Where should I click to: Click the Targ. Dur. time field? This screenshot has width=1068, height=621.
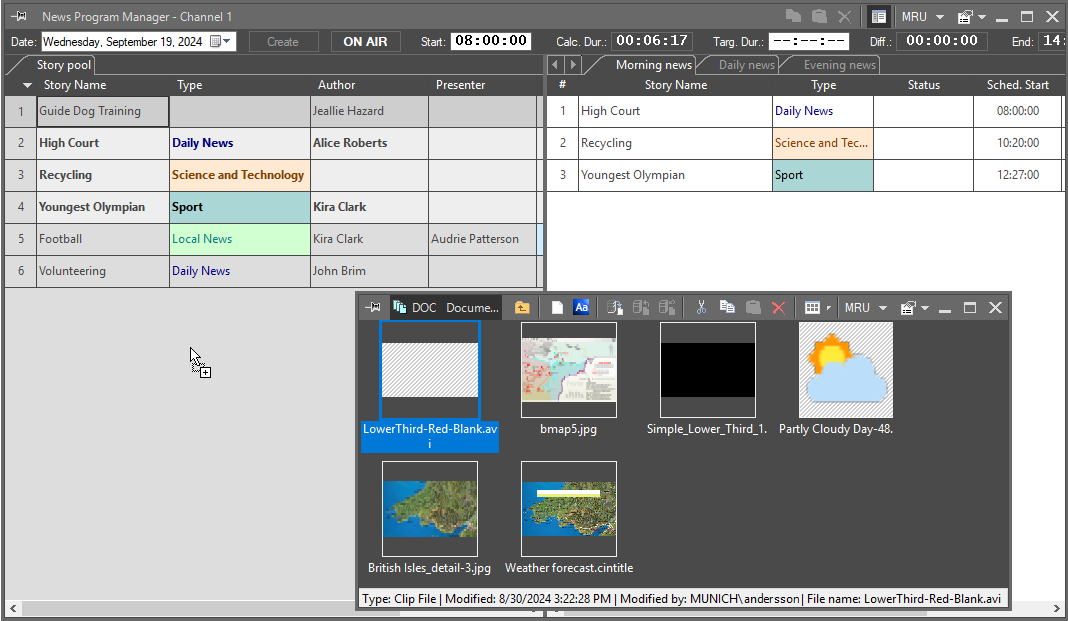click(809, 41)
